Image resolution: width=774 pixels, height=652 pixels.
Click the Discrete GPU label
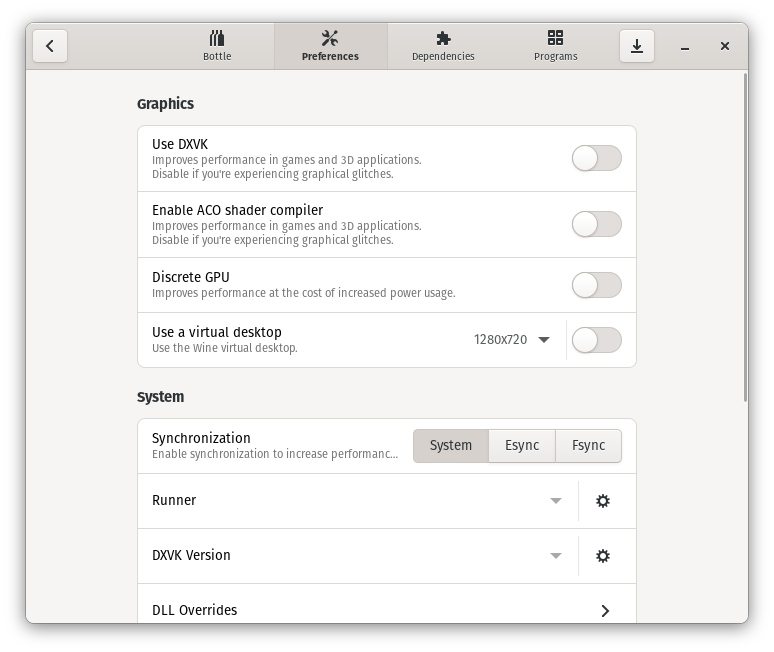click(x=191, y=277)
